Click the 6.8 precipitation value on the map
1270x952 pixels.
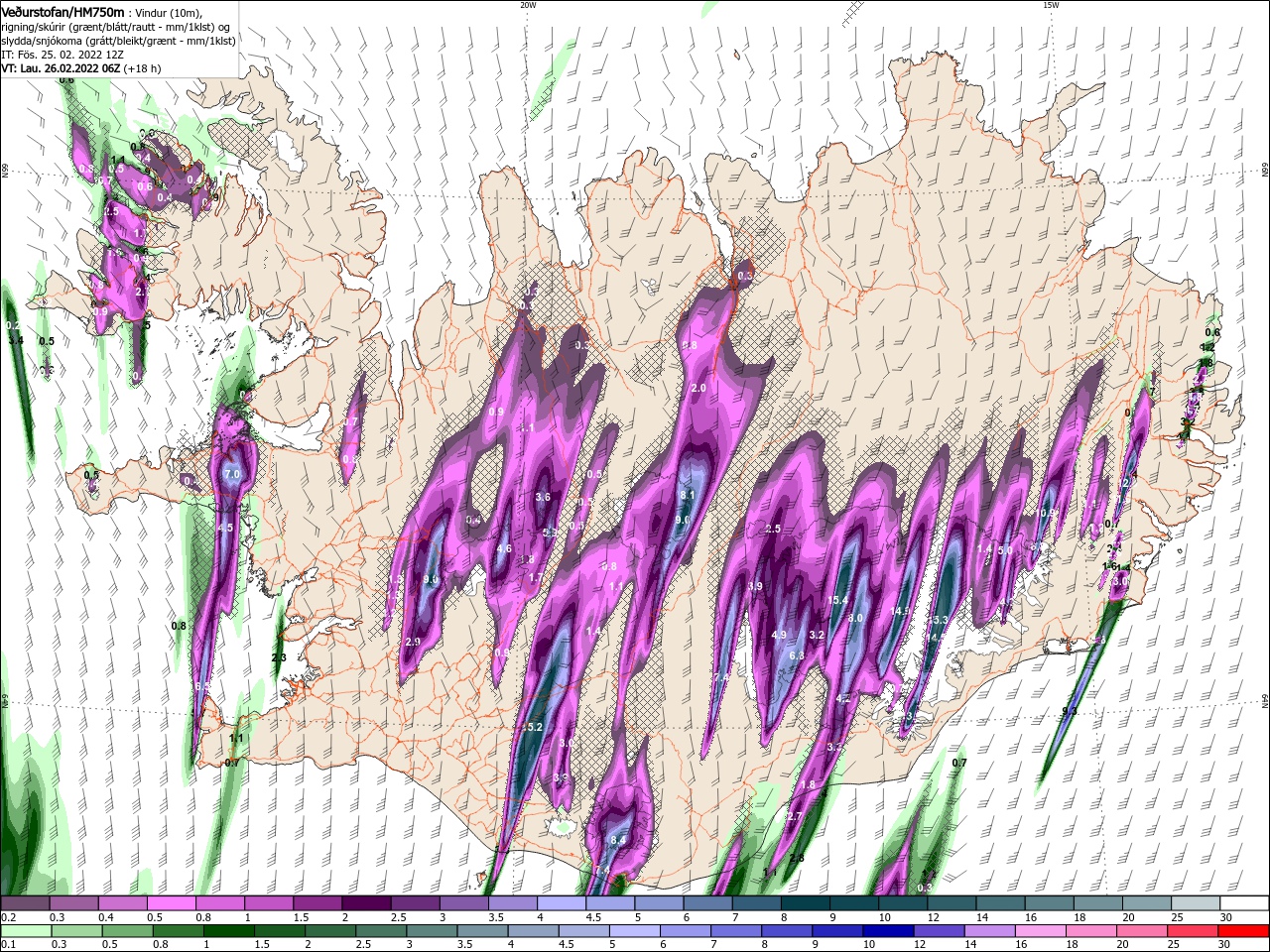tap(797, 655)
